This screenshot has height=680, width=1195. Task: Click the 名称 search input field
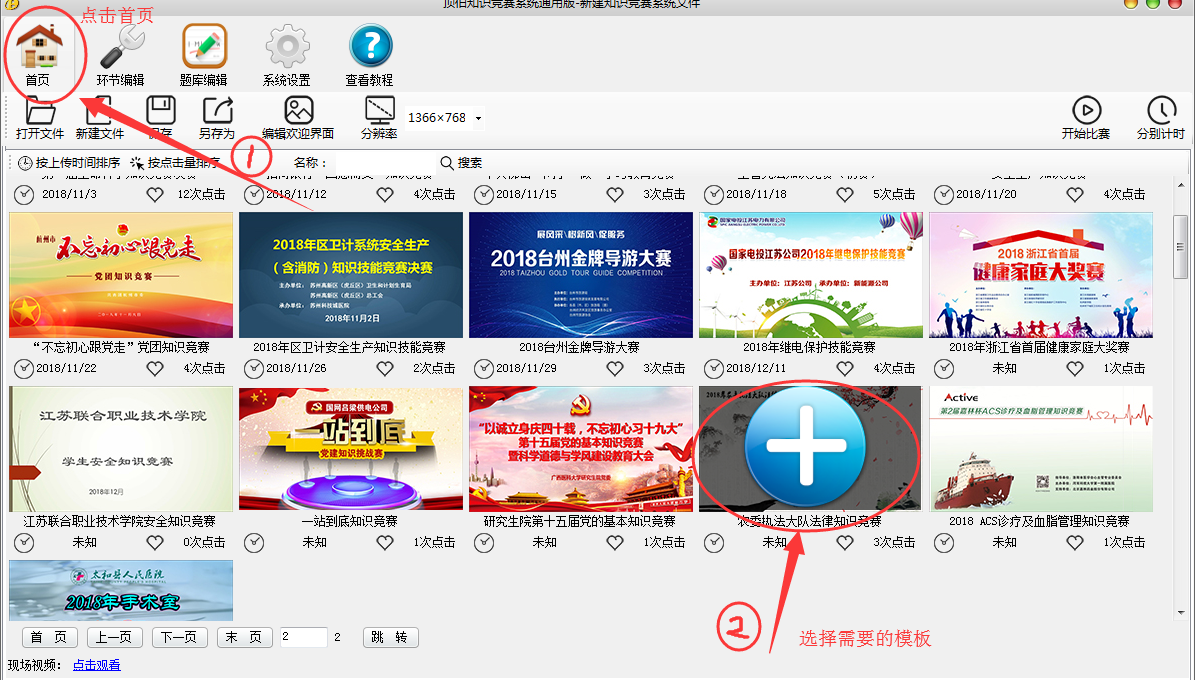382,162
